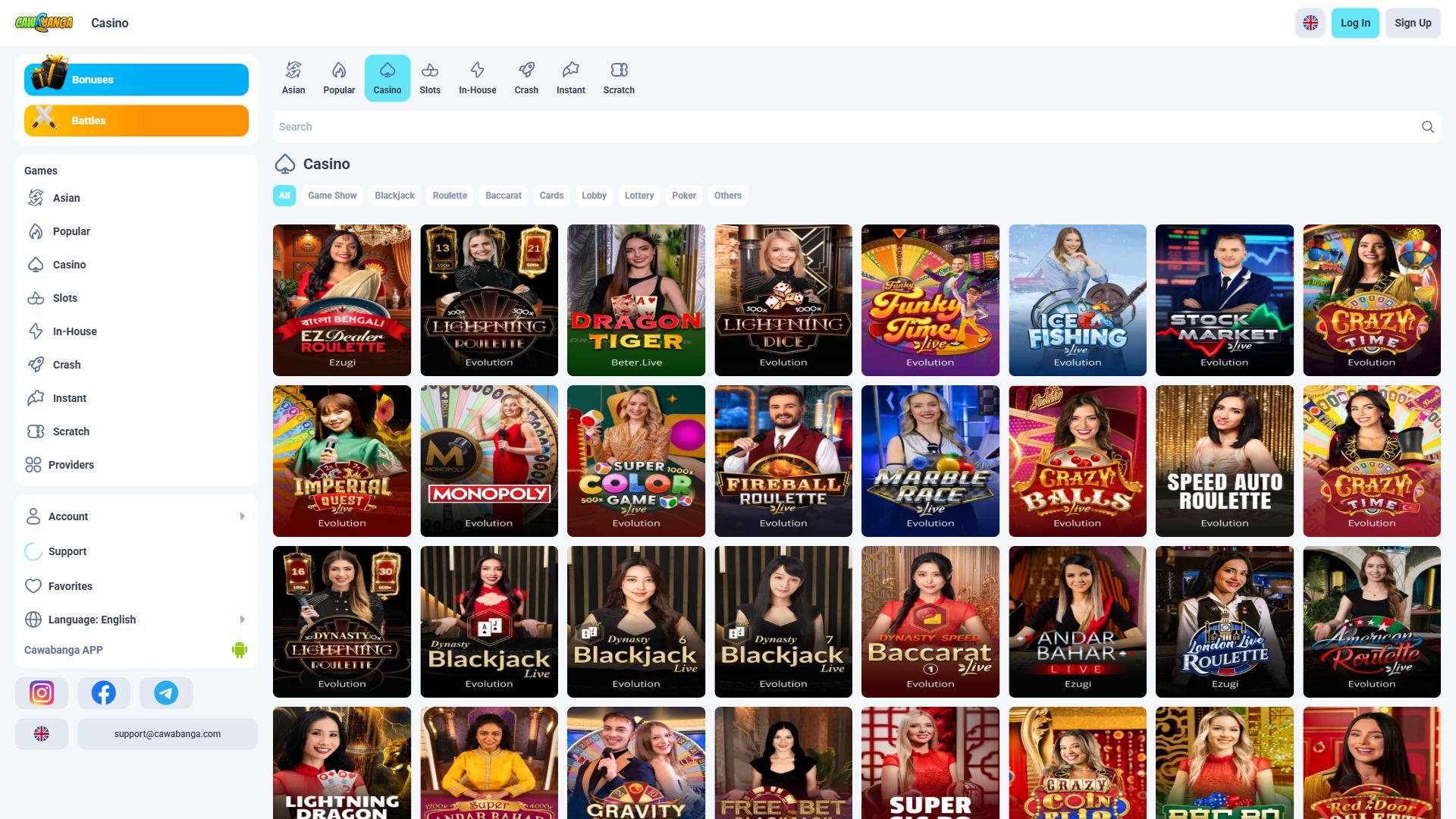The height and width of the screenshot is (819, 1456).
Task: Expand the Account menu arrow
Action: coord(242,516)
